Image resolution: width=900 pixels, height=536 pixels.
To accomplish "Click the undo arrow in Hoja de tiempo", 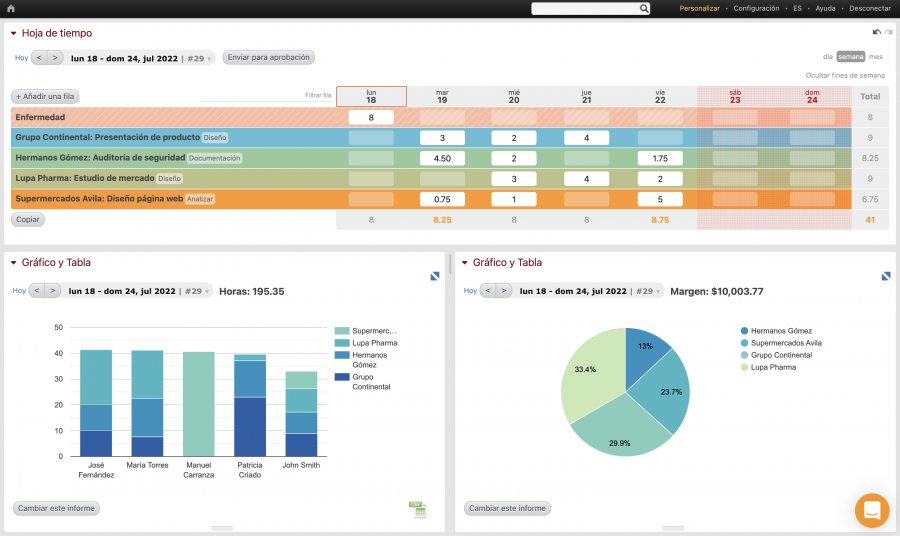I will click(x=877, y=32).
